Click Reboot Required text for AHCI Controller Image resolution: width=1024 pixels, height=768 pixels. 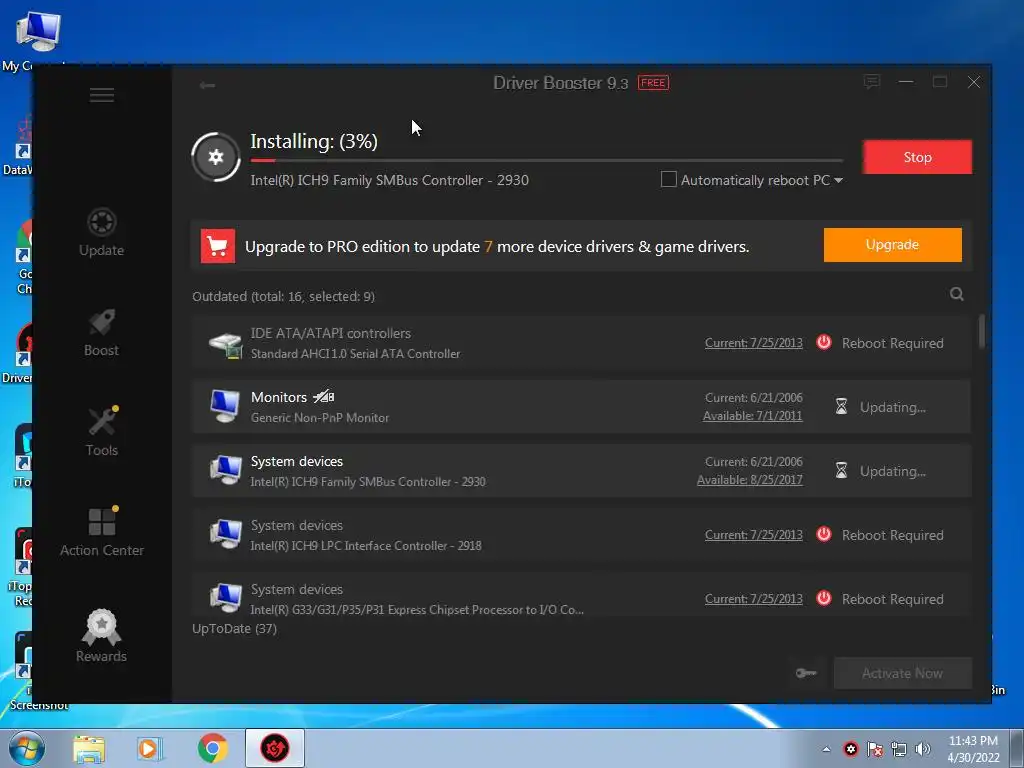tap(893, 343)
